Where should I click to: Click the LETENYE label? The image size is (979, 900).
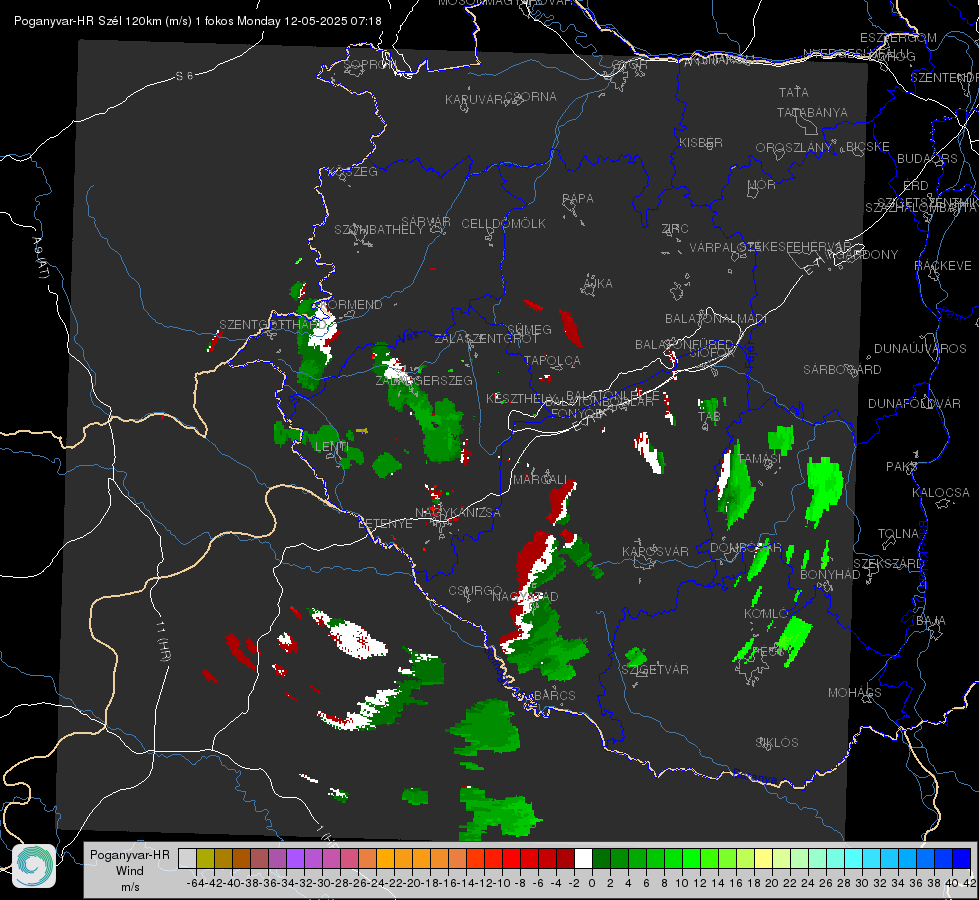[x=385, y=524]
